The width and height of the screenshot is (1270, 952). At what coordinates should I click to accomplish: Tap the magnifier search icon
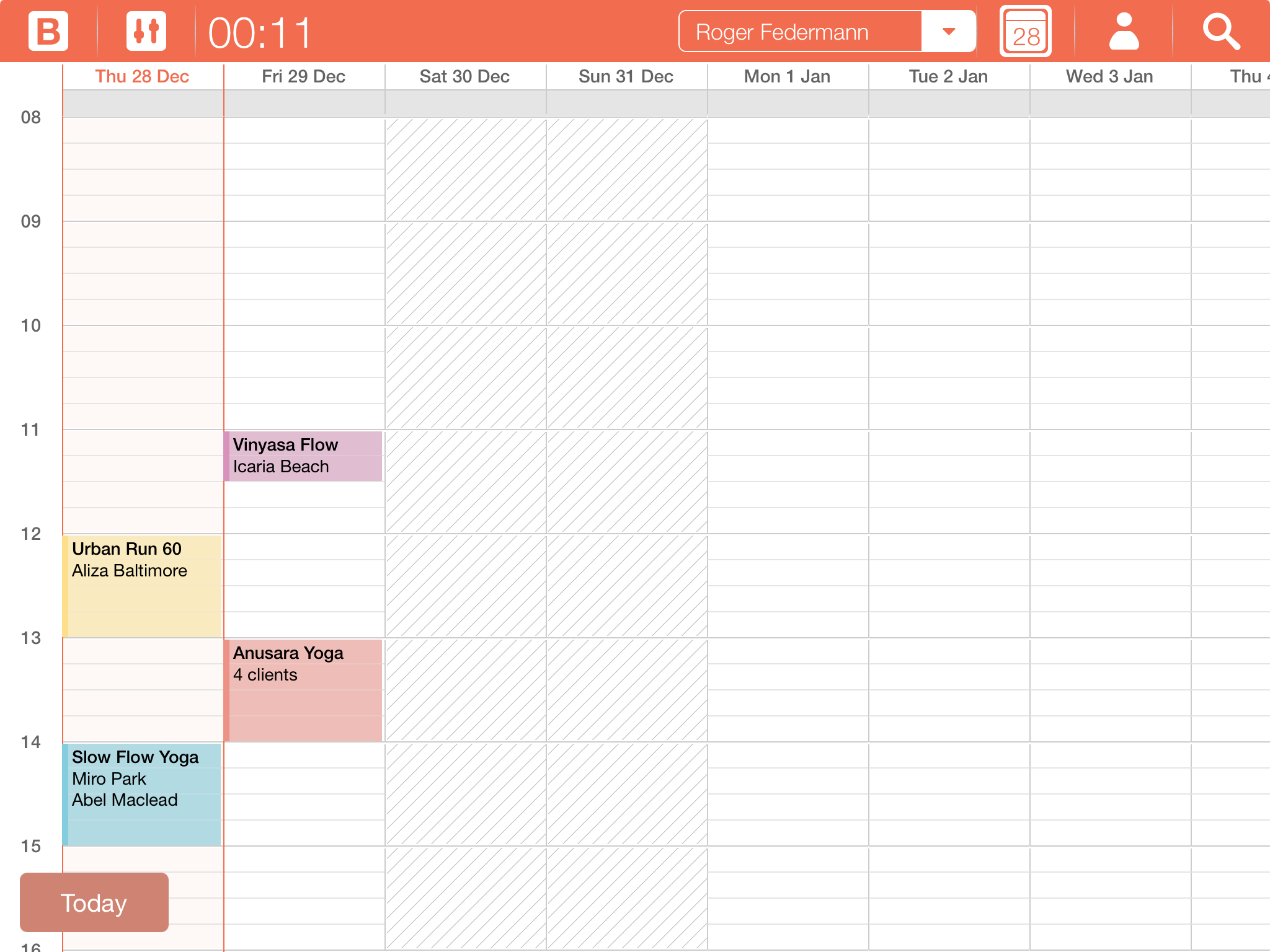[1221, 31]
